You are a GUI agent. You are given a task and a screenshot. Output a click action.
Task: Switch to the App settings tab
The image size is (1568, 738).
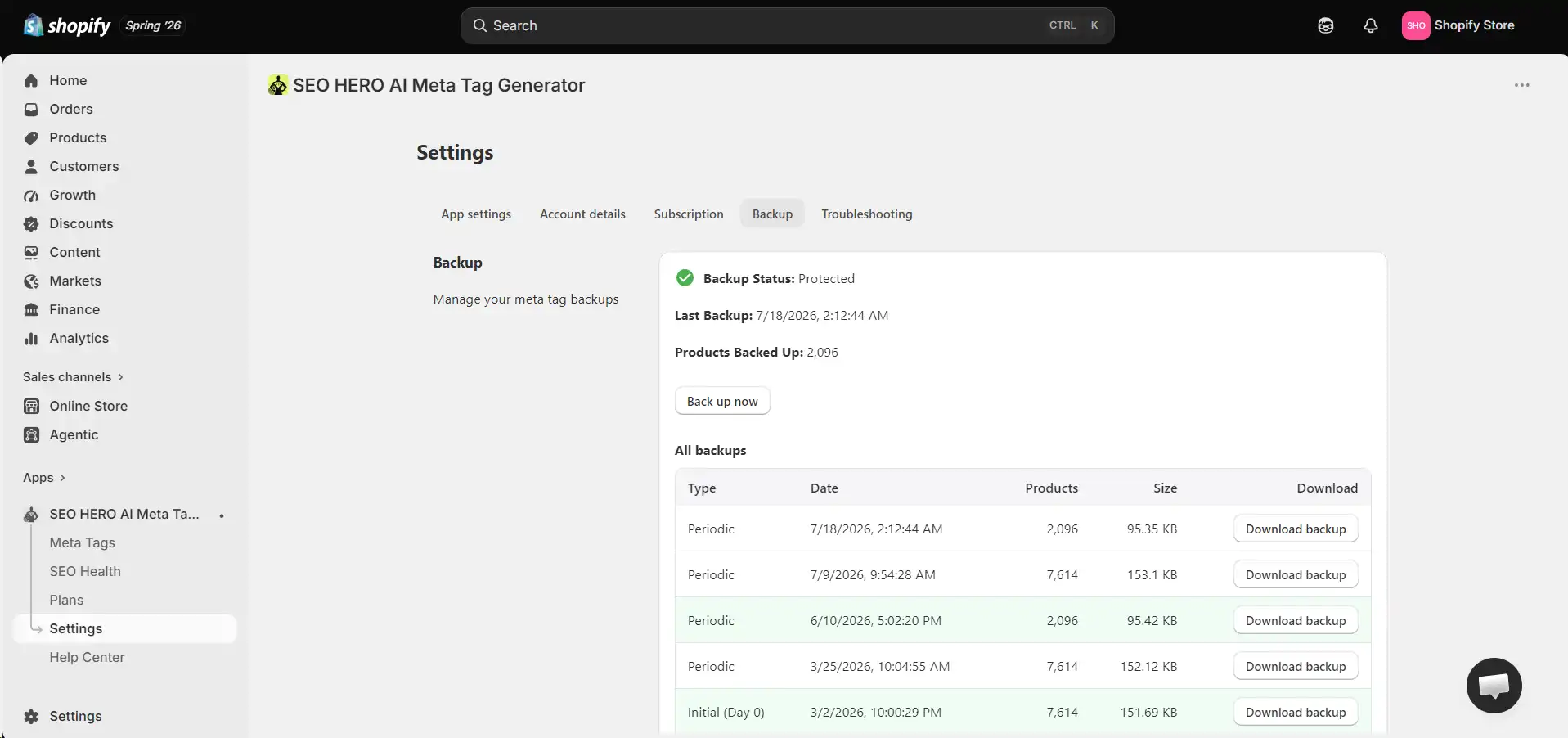pyautogui.click(x=476, y=214)
